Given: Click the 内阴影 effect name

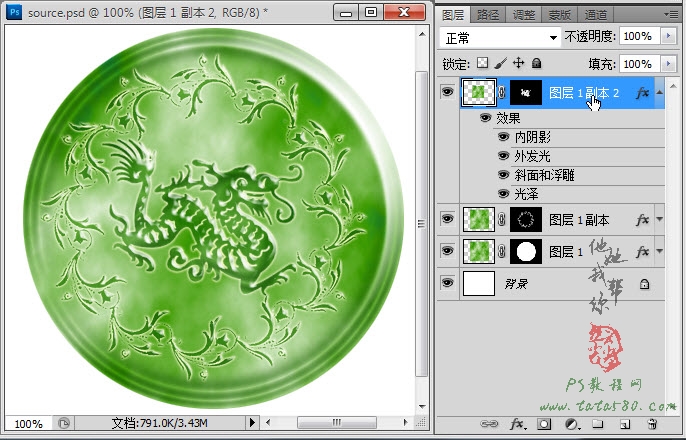Looking at the screenshot, I should tap(532, 137).
